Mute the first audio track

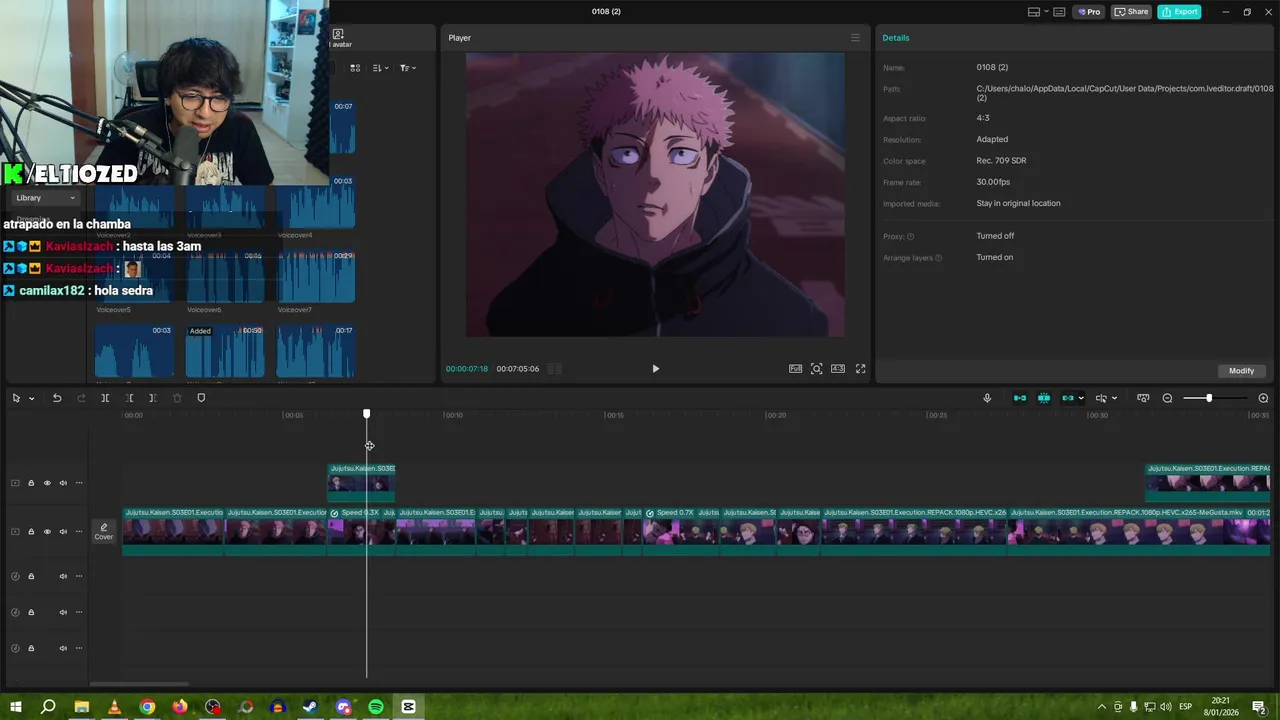[63, 576]
